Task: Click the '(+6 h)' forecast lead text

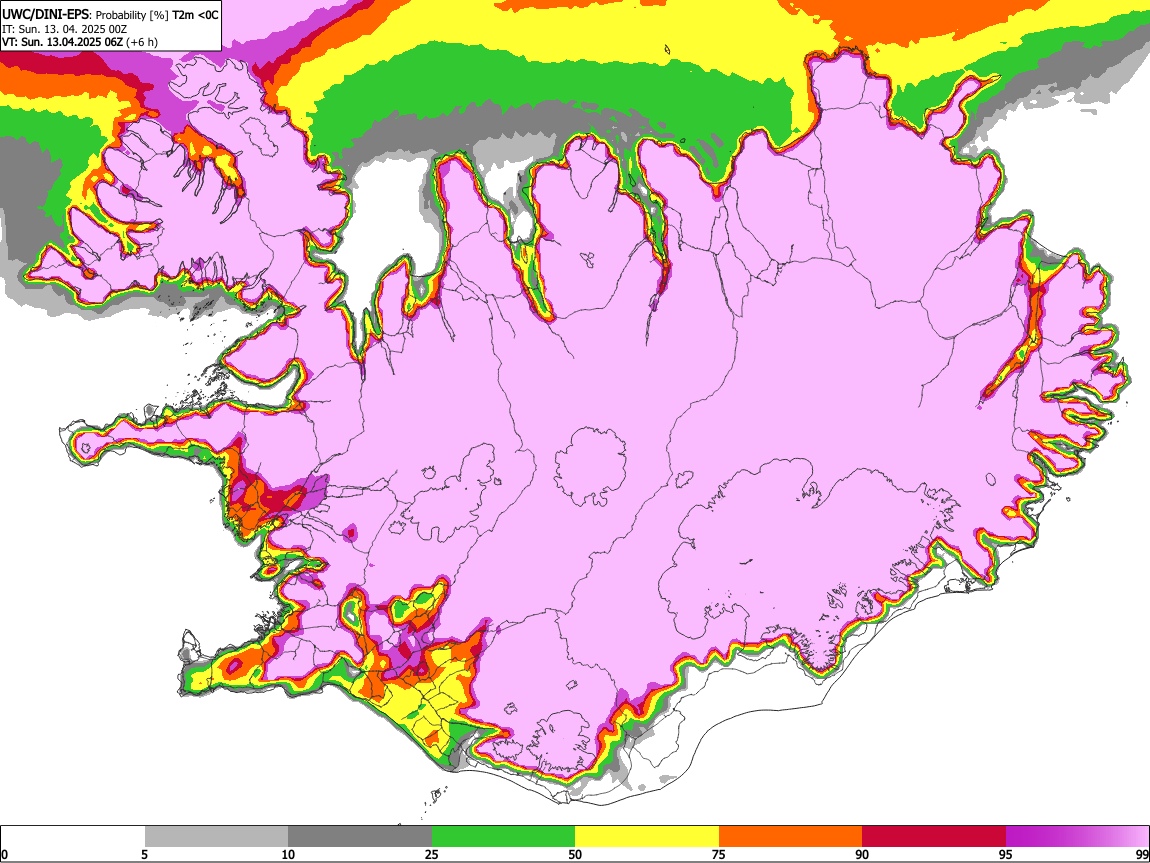Action: (142, 42)
